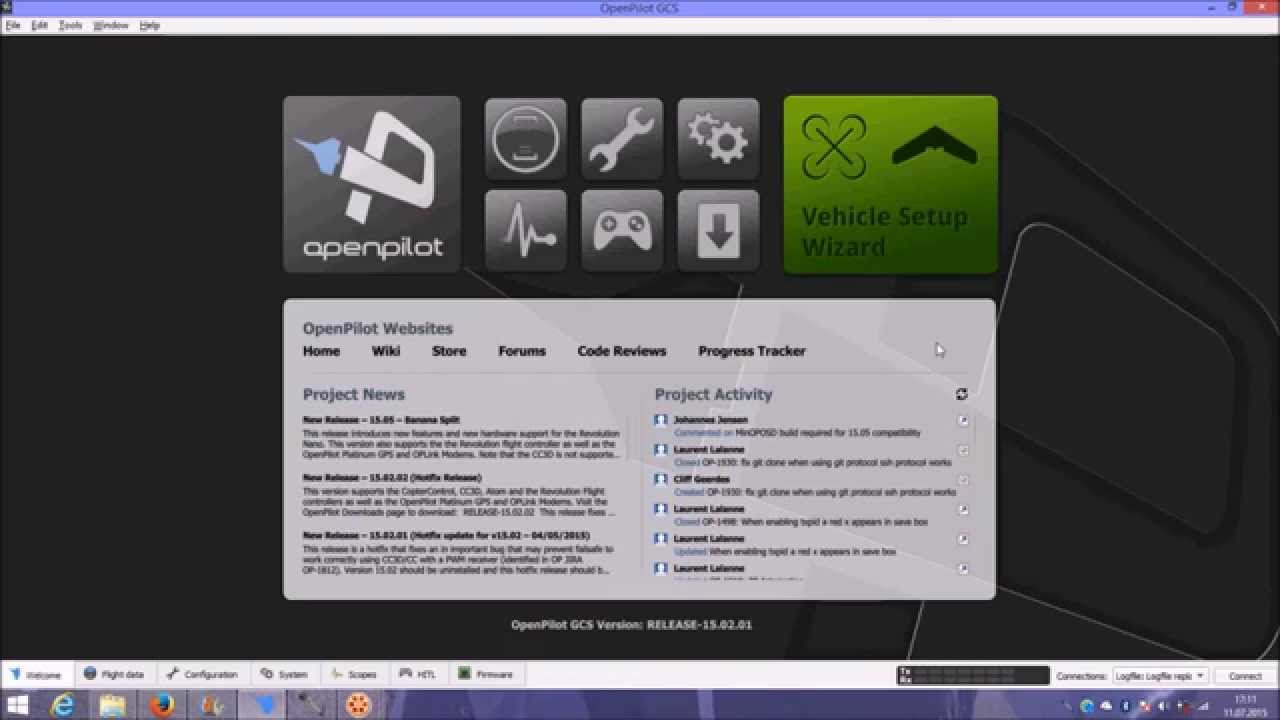
Task: Click the Connect button
Action: point(1245,676)
